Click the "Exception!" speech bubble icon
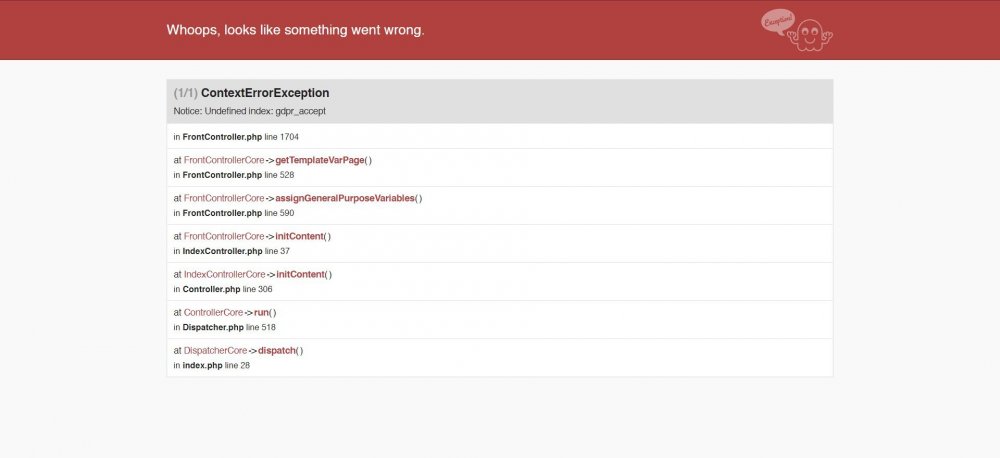 [777, 22]
